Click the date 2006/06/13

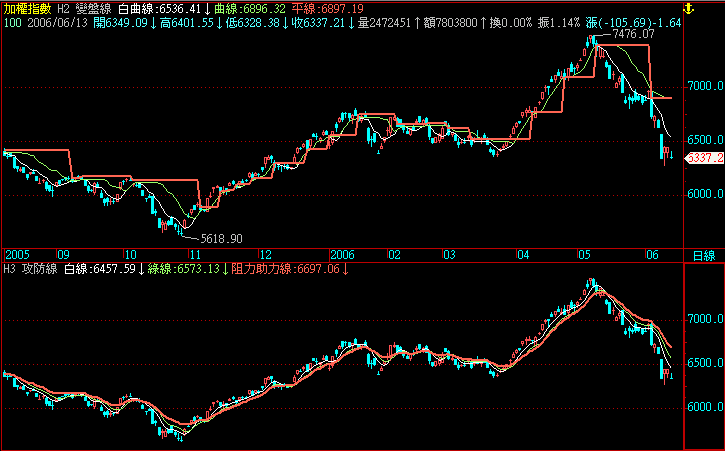click(57, 23)
